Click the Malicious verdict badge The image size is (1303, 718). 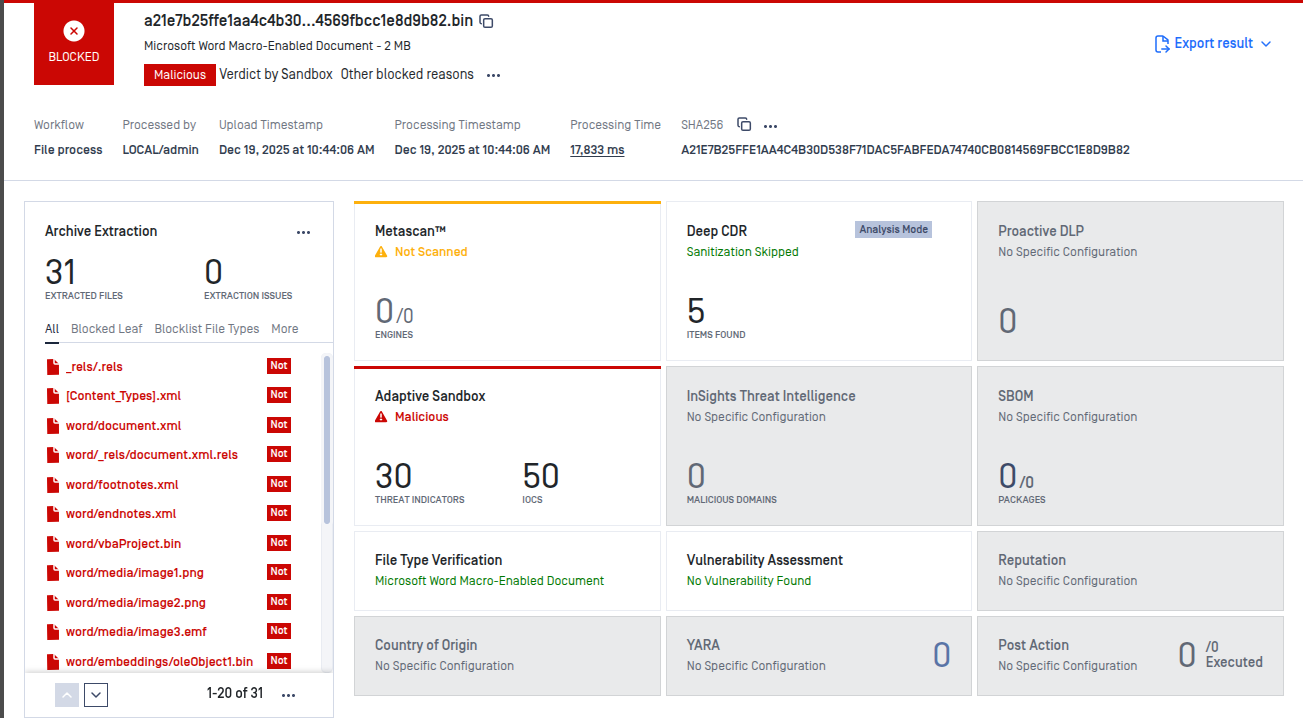tap(180, 75)
